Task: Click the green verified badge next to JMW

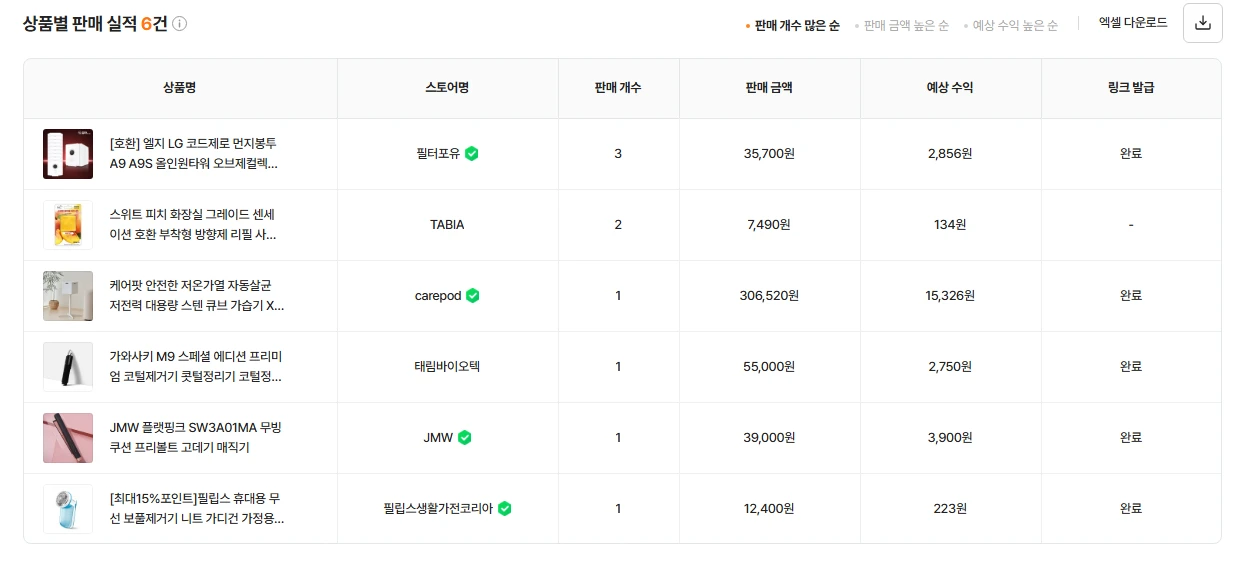Action: (x=465, y=437)
